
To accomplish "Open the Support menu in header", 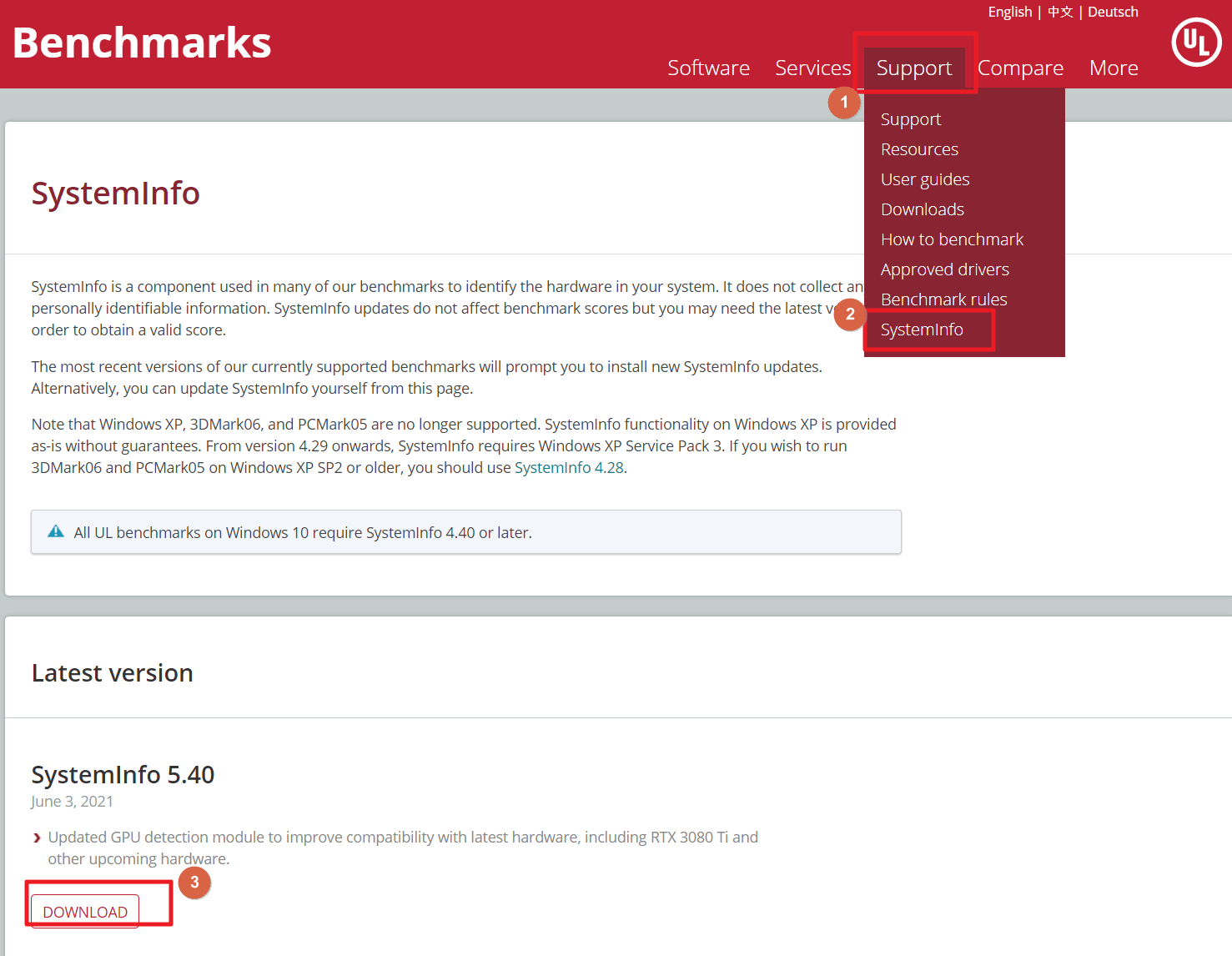I will 914,68.
